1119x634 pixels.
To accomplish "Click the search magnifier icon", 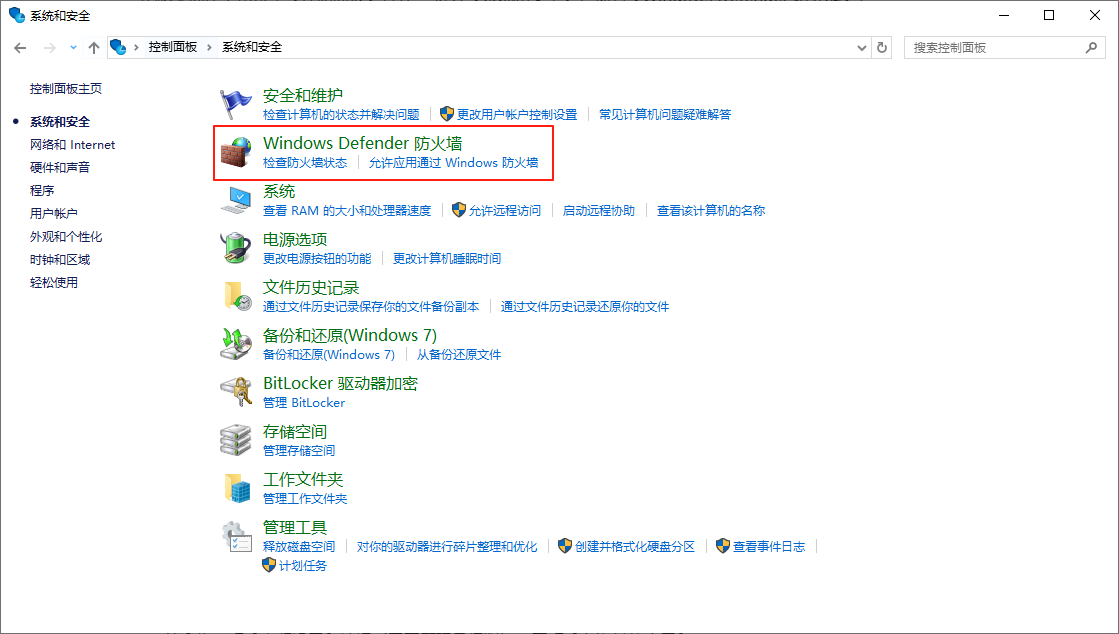I will 1091,48.
